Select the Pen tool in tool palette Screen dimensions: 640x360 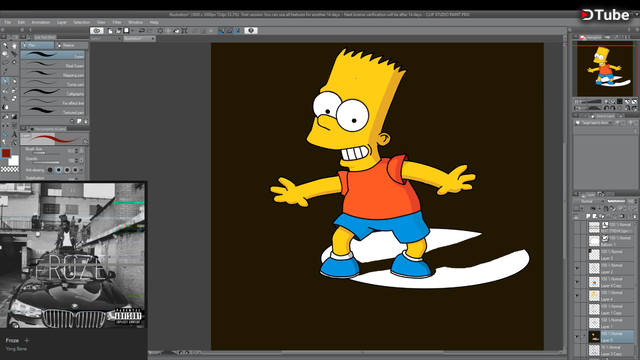click(5, 81)
